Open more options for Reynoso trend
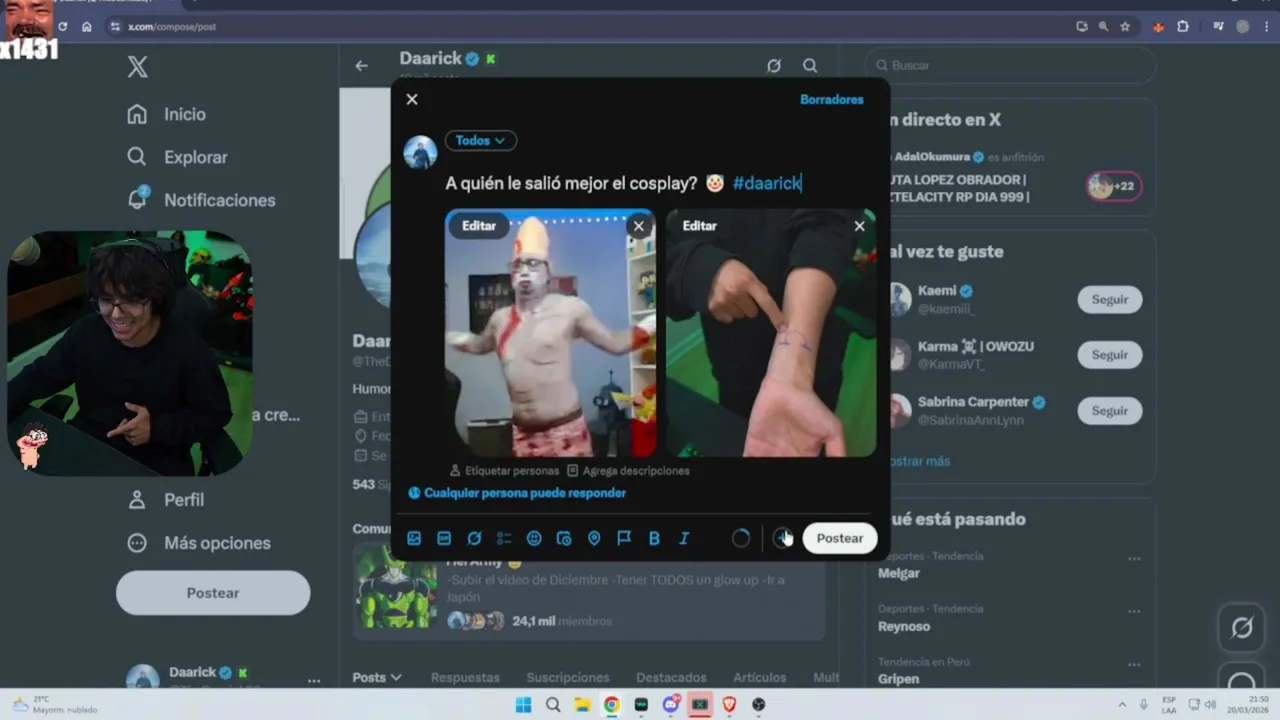This screenshot has height=720, width=1280. pyautogui.click(x=1134, y=611)
